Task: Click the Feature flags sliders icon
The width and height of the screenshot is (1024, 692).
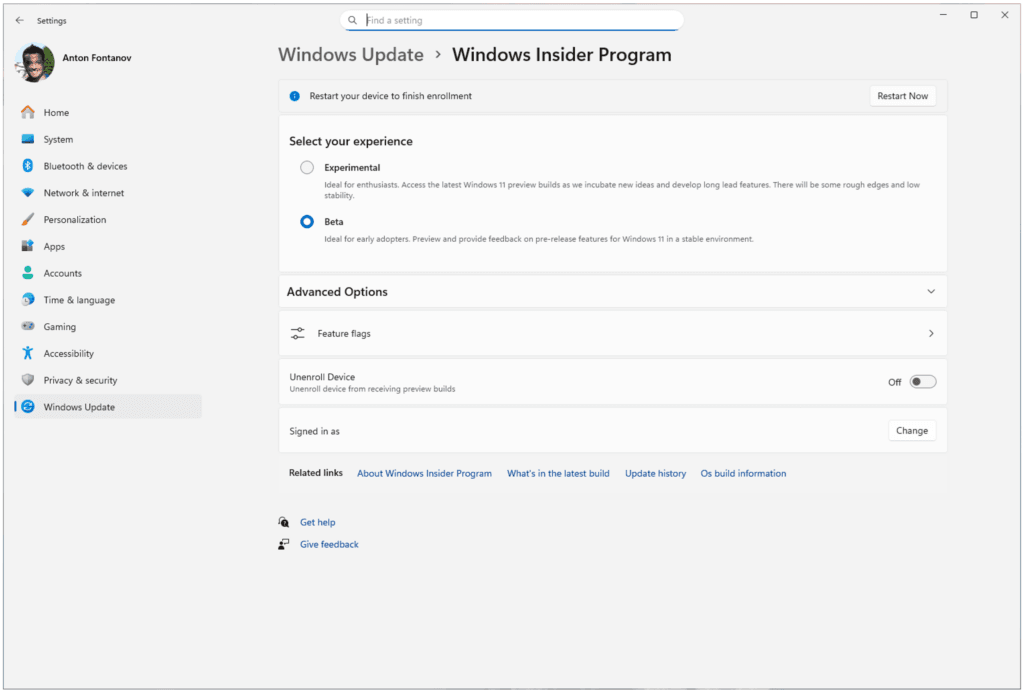Action: click(297, 333)
